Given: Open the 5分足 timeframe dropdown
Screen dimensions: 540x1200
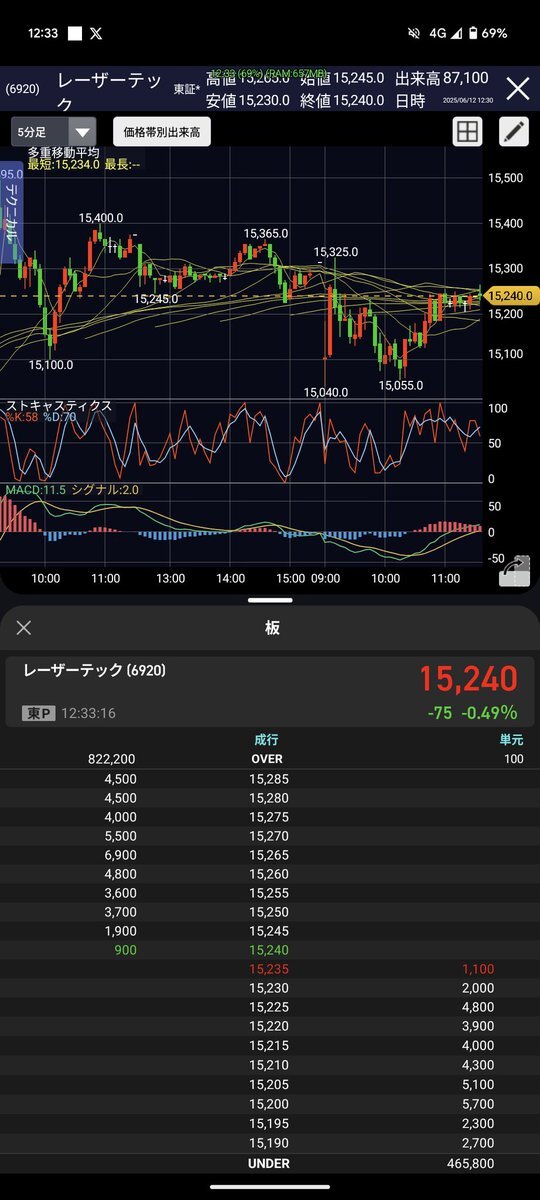Looking at the screenshot, I should pyautogui.click(x=54, y=131).
